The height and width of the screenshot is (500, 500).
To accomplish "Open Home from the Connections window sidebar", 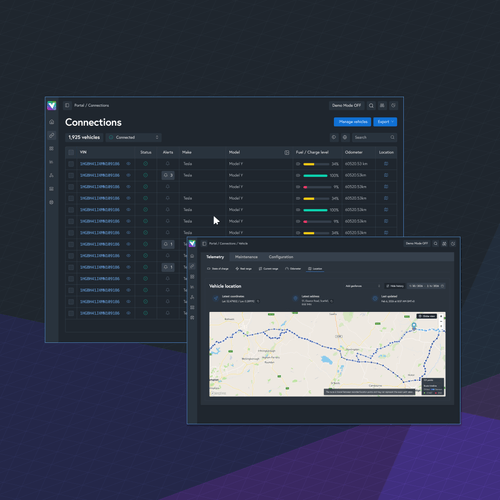I will click(52, 122).
